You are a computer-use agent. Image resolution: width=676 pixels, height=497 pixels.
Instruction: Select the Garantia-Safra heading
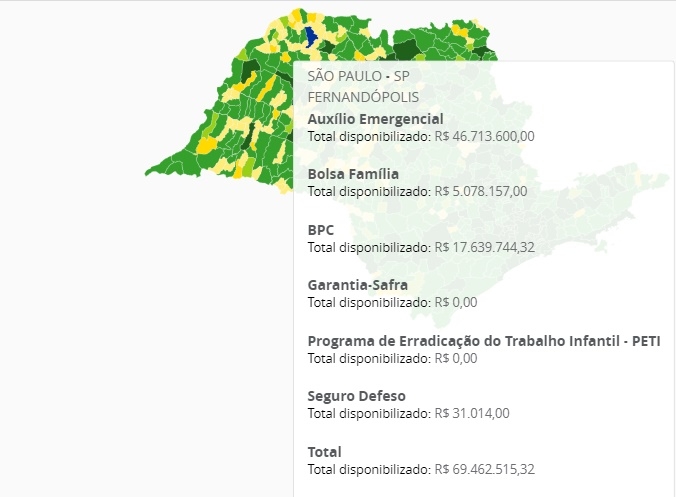[x=357, y=285]
